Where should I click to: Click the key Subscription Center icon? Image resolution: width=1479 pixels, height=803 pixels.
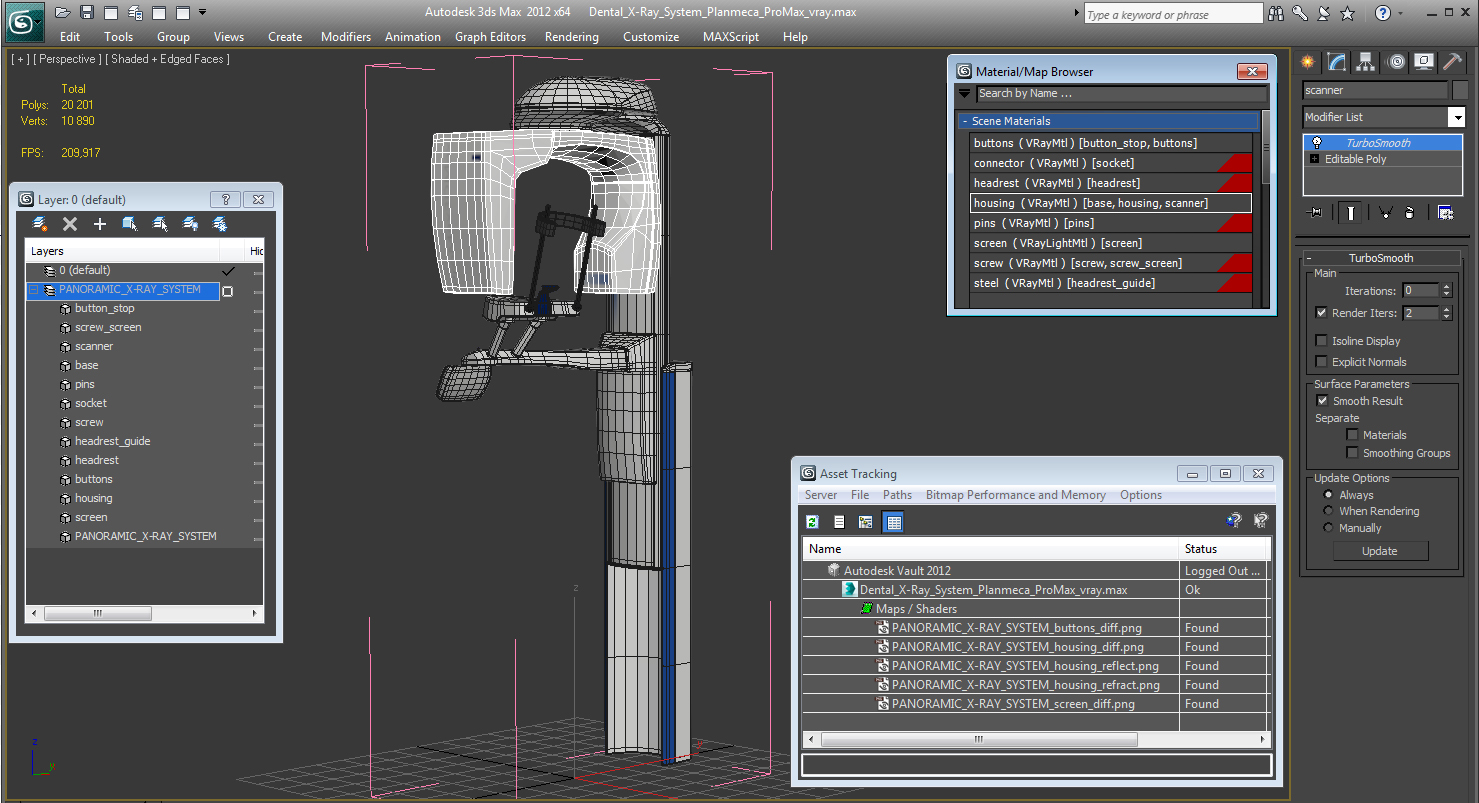(1300, 13)
